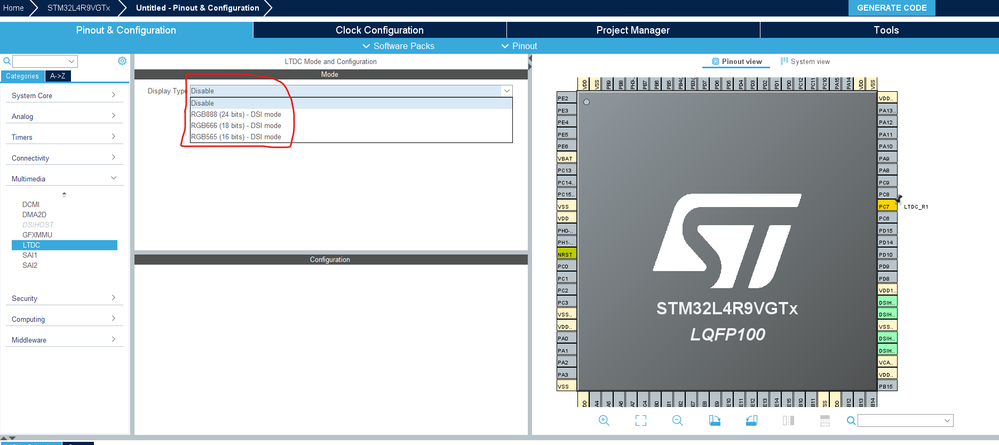Click pin PA9 on the chip
999x445 pixels.
[x=887, y=158]
